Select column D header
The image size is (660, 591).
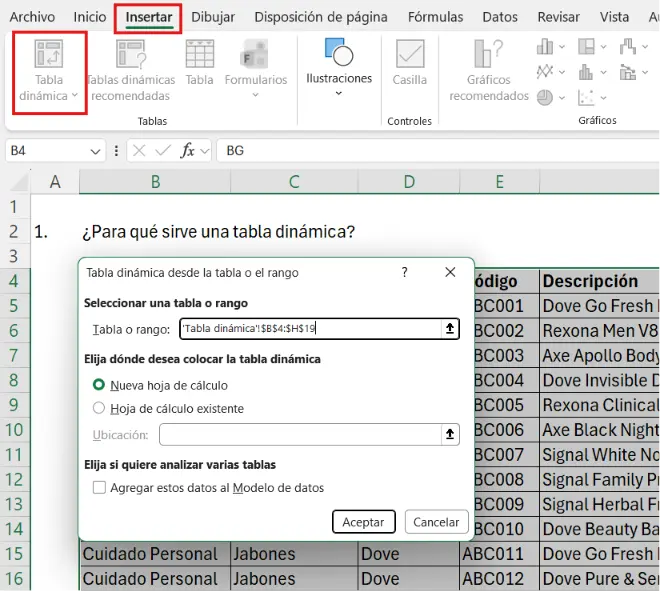[x=409, y=182]
